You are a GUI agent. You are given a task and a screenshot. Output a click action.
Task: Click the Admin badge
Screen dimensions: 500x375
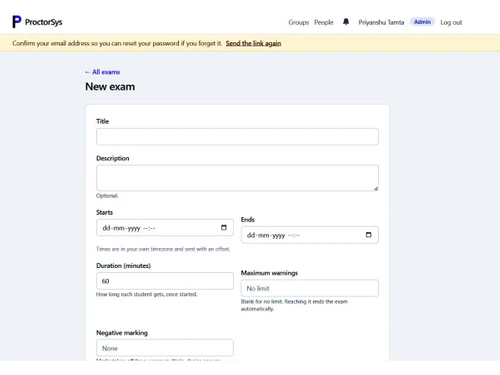coord(422,22)
